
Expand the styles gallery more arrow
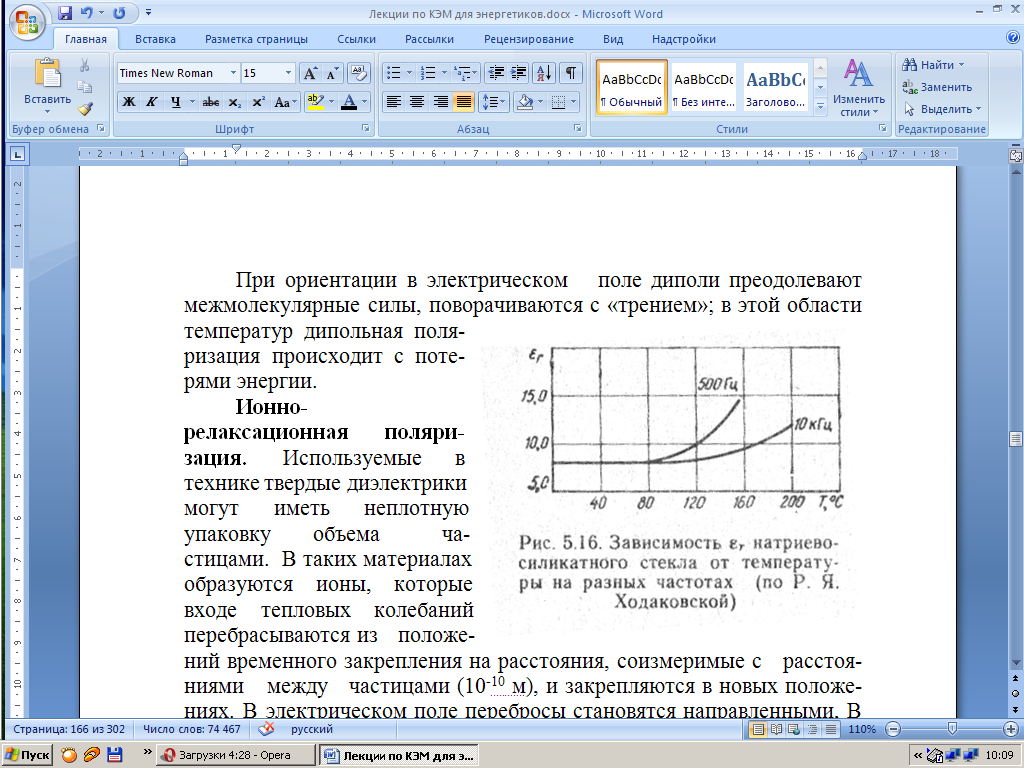(x=821, y=106)
